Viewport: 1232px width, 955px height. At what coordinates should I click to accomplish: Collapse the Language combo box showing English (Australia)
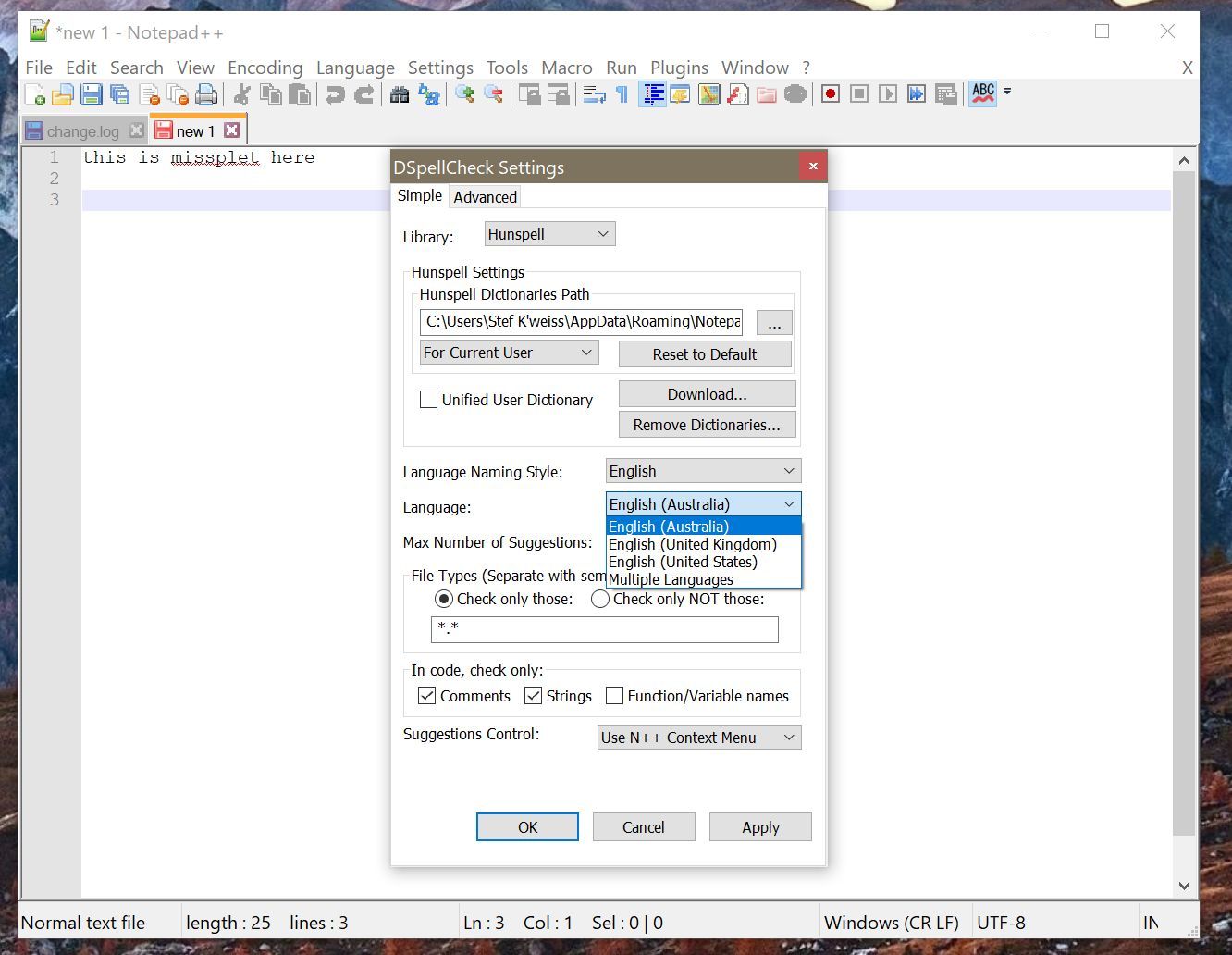(x=703, y=504)
